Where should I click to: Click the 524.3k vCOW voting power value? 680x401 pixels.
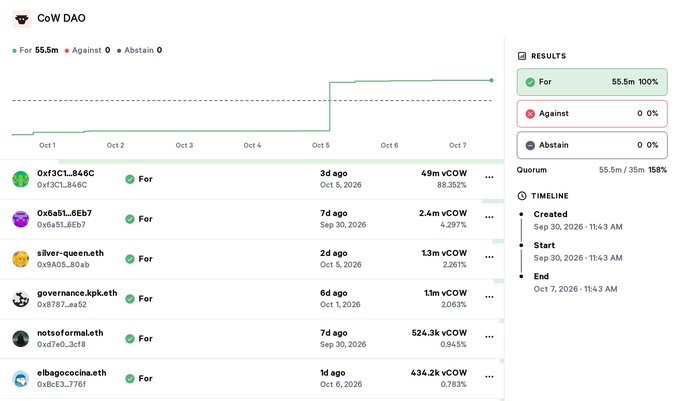click(x=439, y=333)
